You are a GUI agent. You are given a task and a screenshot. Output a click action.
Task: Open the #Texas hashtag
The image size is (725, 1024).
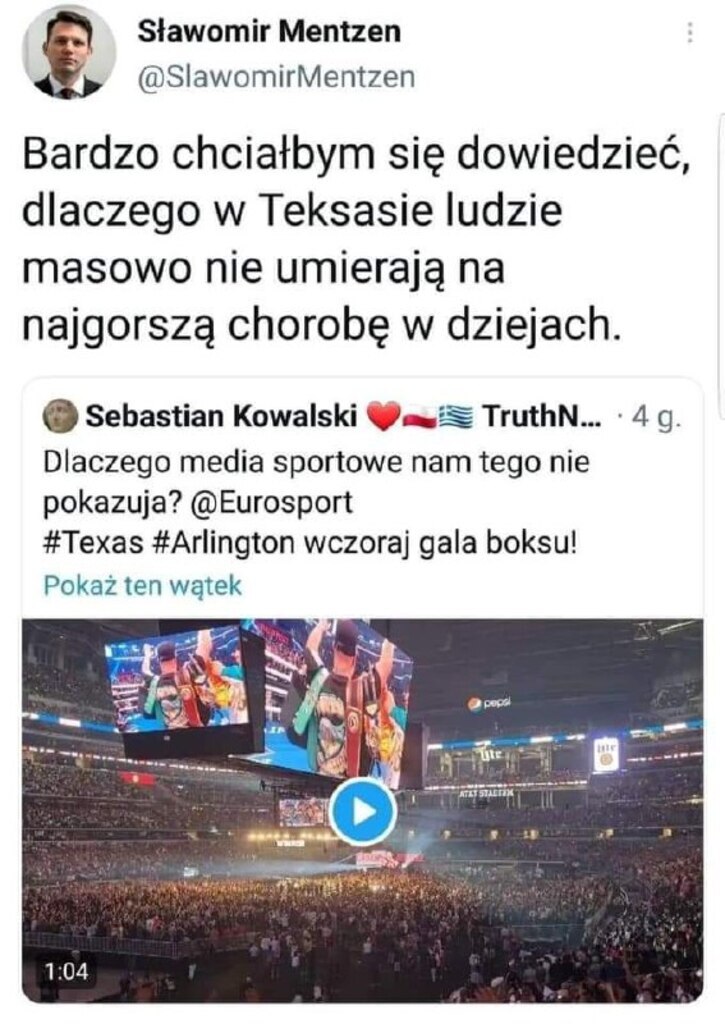pos(93,543)
